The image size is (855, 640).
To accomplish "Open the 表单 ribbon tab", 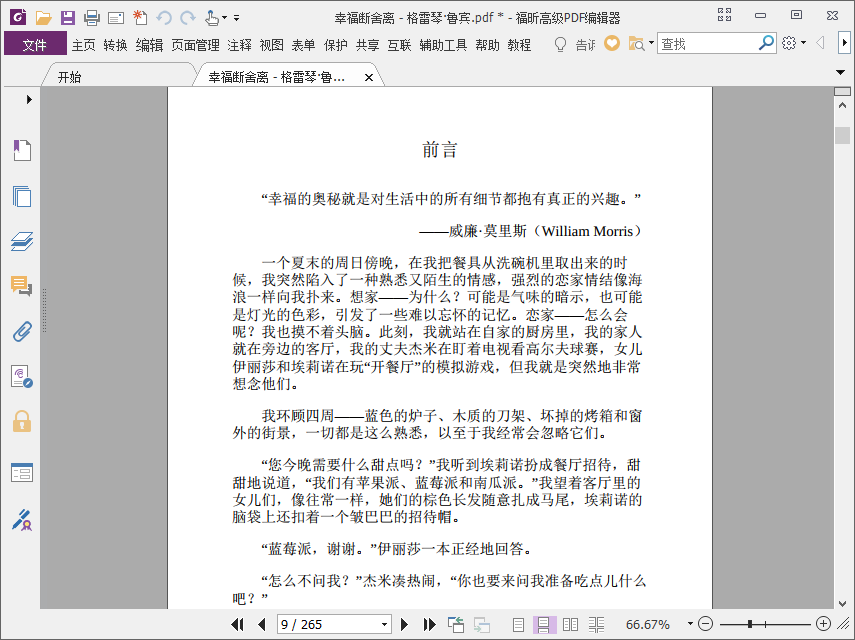I will tap(303, 45).
